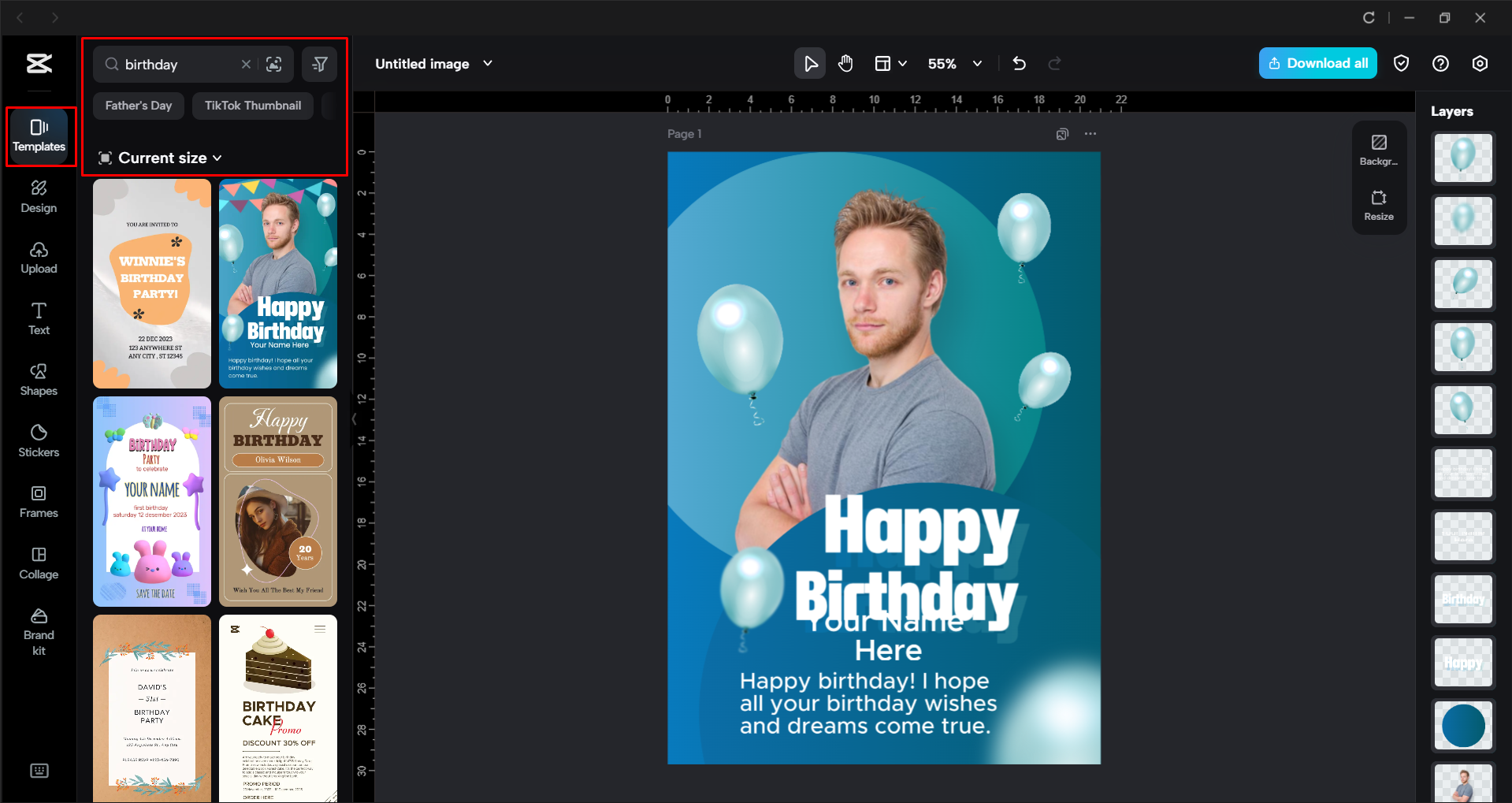This screenshot has width=1512, height=803.
Task: Open the Shapes panel
Action: [x=39, y=380]
